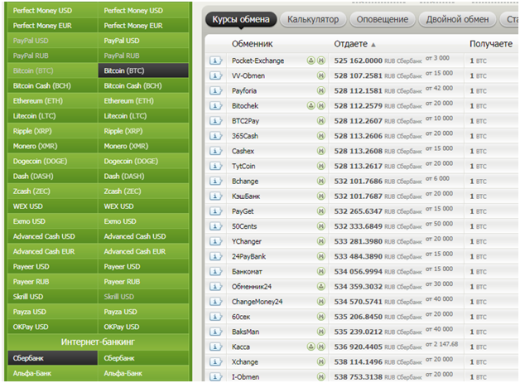520x383 pixels.
Task: Click the Получаете column header
Action: click(491, 44)
